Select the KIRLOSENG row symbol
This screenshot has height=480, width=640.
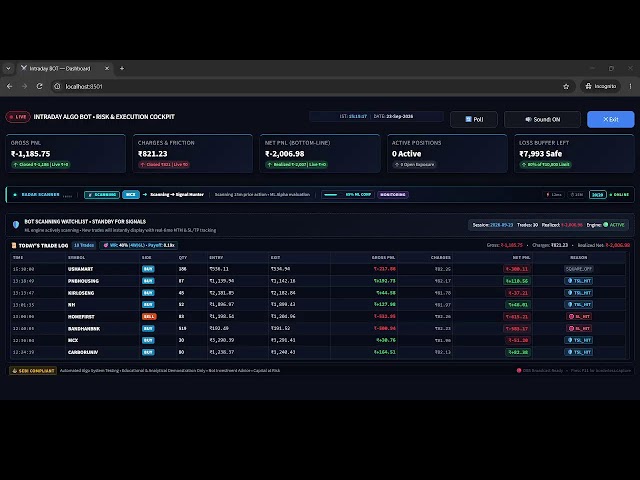(81, 293)
